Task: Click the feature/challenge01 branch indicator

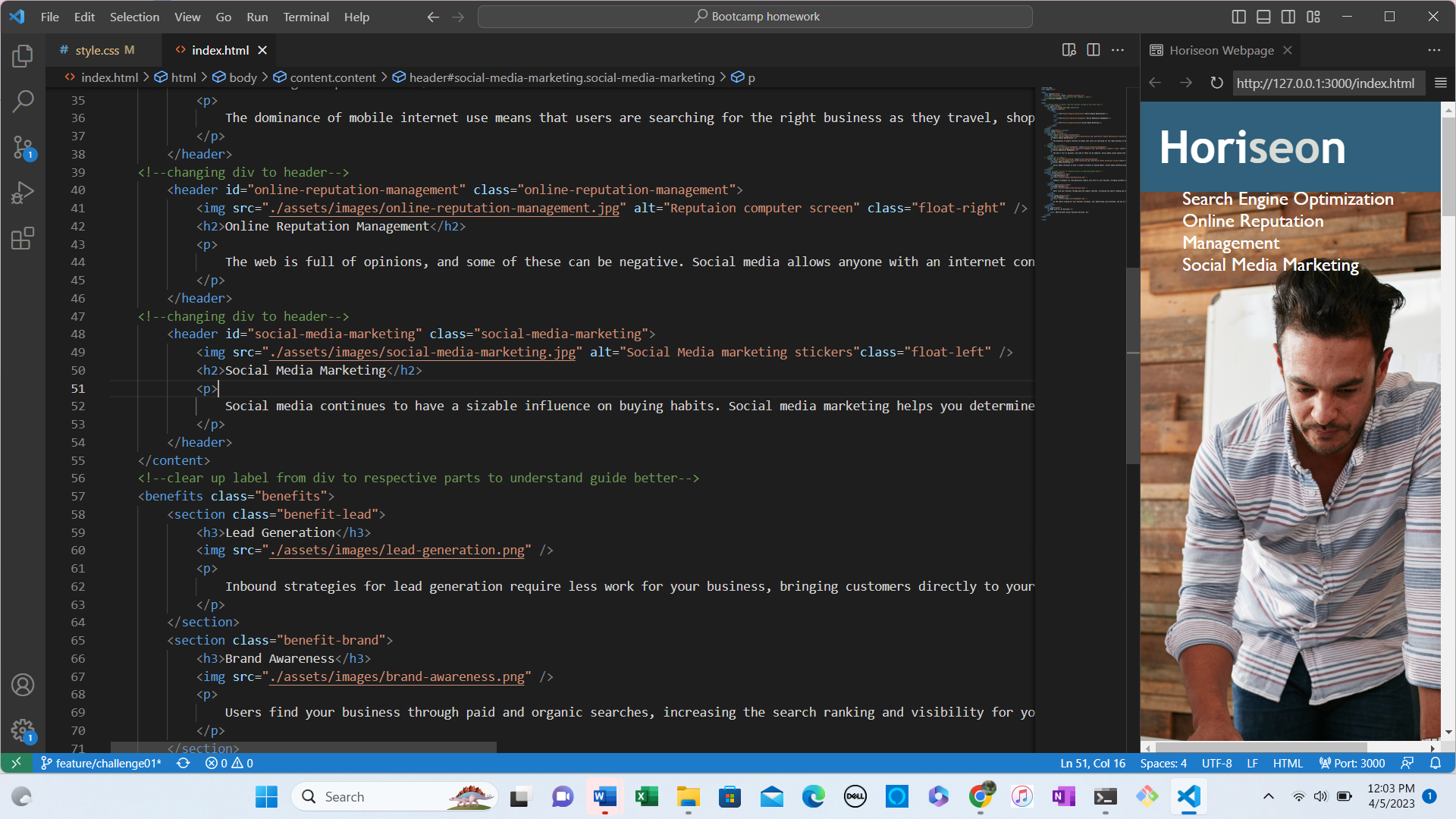Action: click(x=101, y=763)
